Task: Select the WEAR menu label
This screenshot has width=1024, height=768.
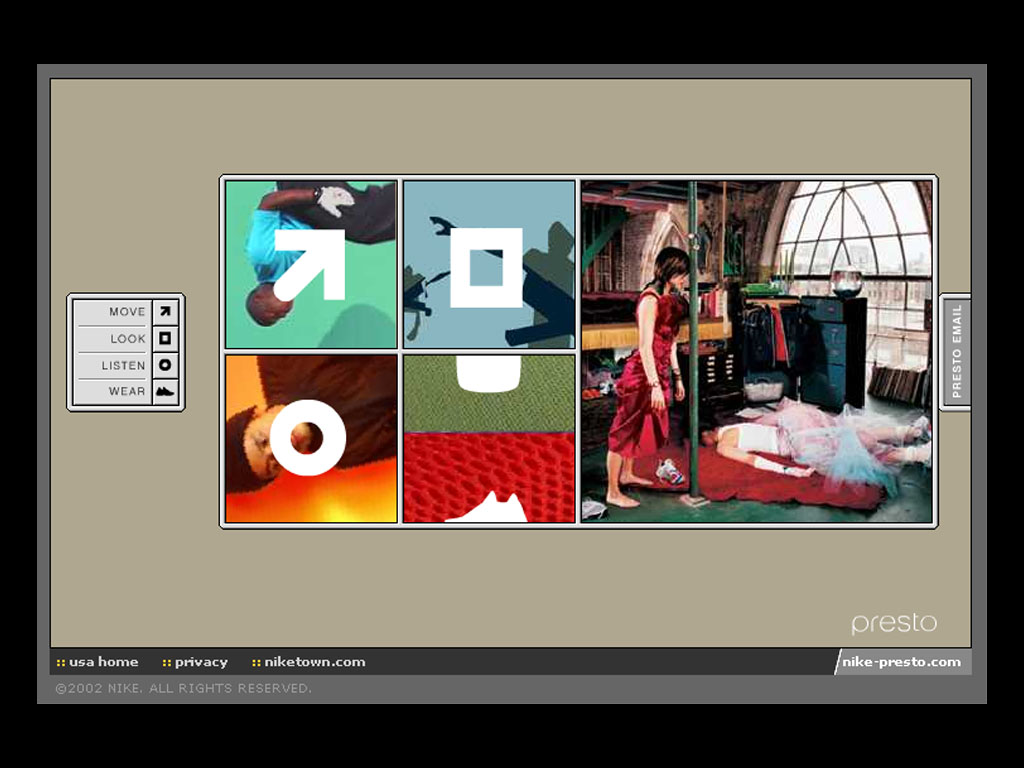Action: (127, 391)
